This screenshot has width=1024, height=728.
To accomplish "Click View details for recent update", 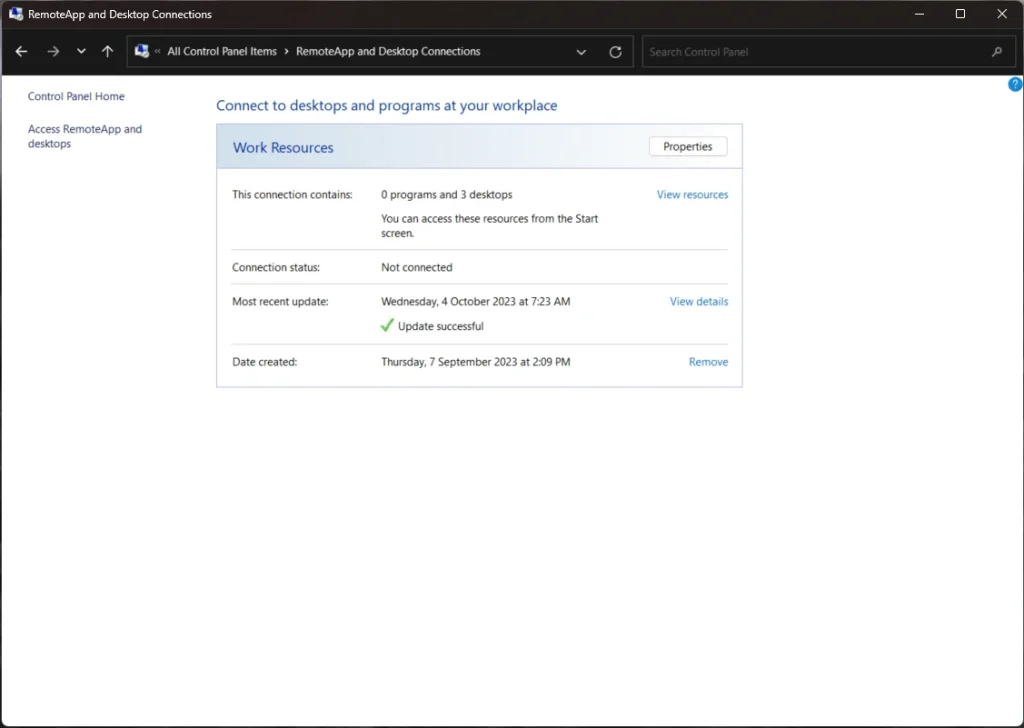I will [699, 302].
